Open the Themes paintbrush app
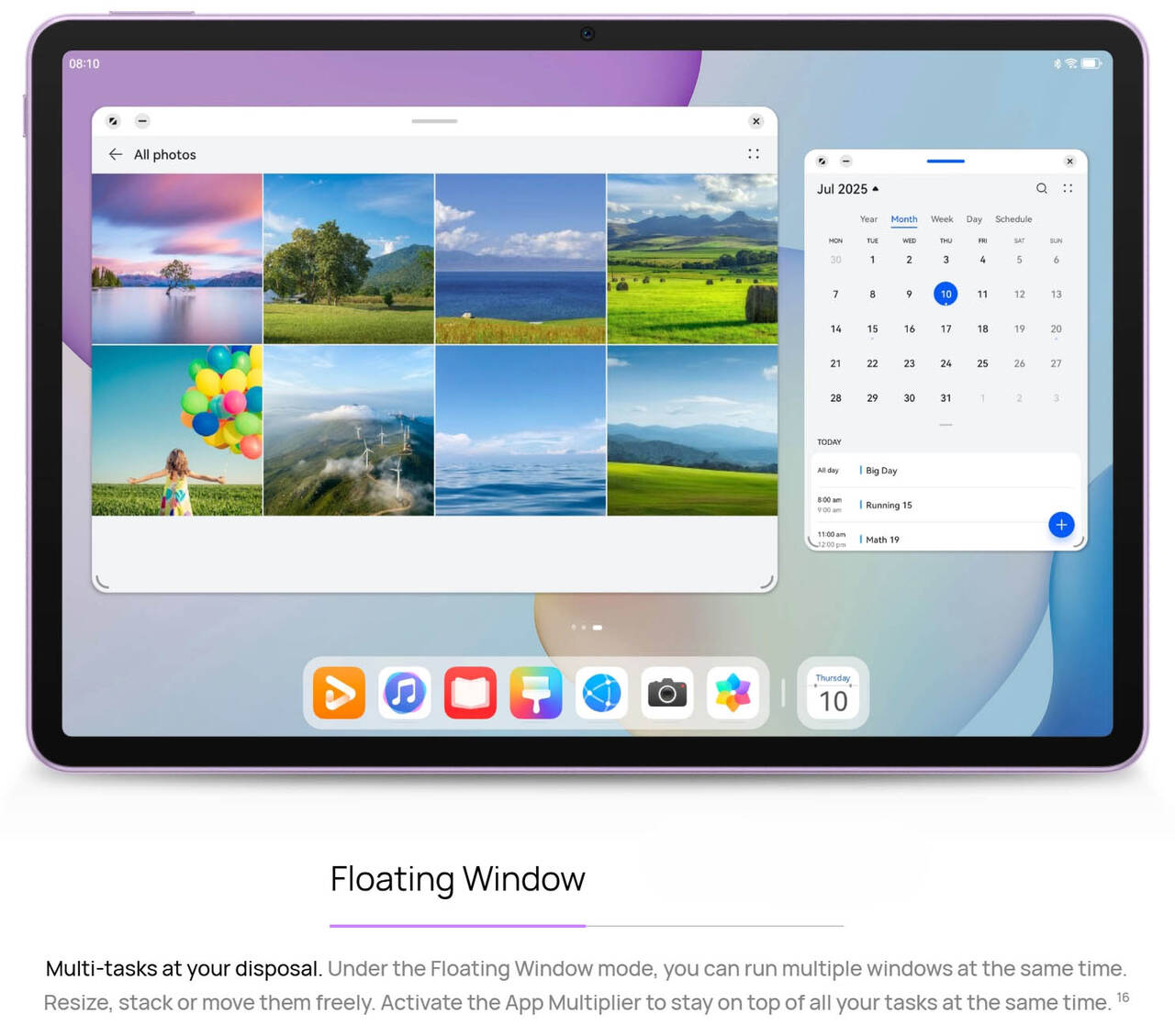 click(x=536, y=693)
